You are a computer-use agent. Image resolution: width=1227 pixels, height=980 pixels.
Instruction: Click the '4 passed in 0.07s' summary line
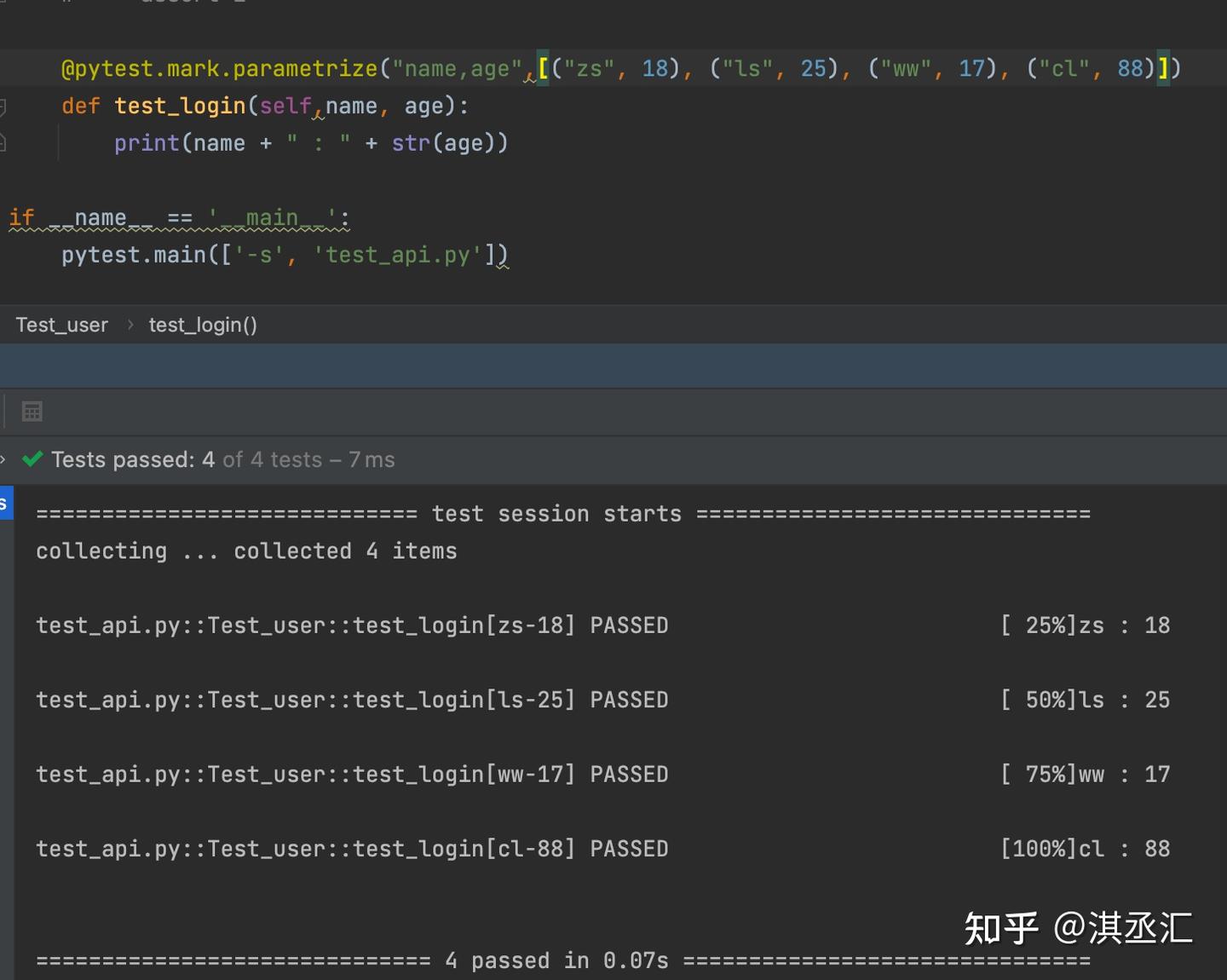pos(554,960)
